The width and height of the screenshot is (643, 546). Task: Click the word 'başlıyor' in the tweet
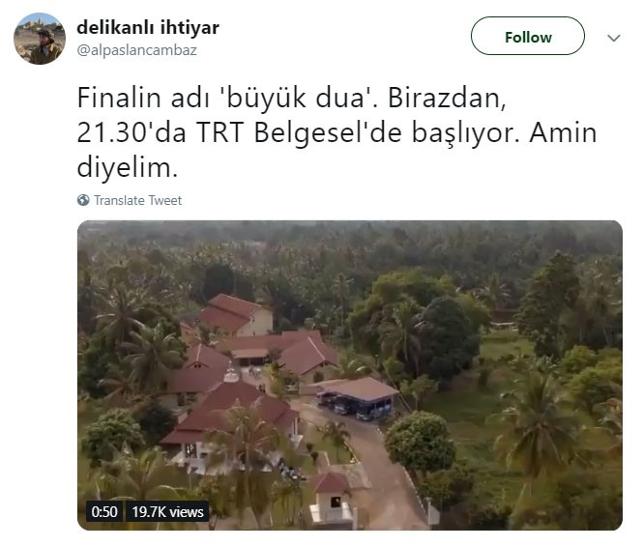pos(466,133)
